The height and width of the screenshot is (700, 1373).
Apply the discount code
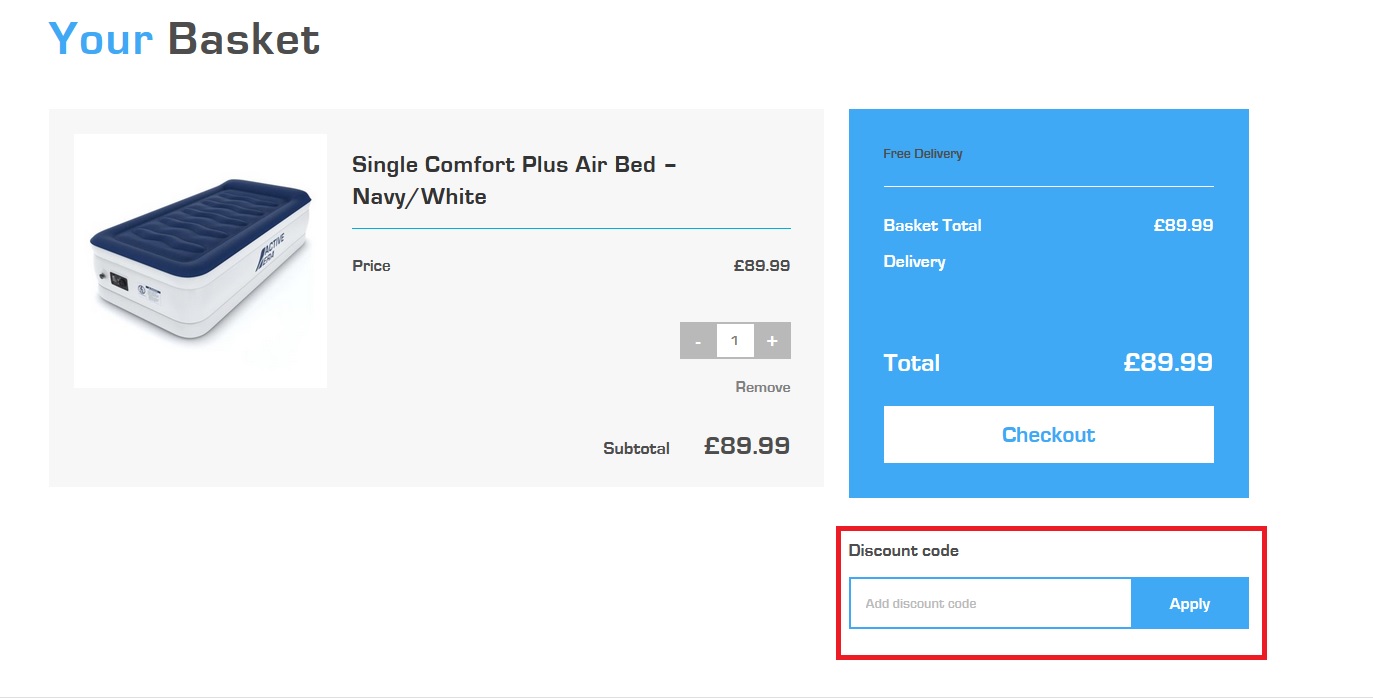pyautogui.click(x=1190, y=603)
